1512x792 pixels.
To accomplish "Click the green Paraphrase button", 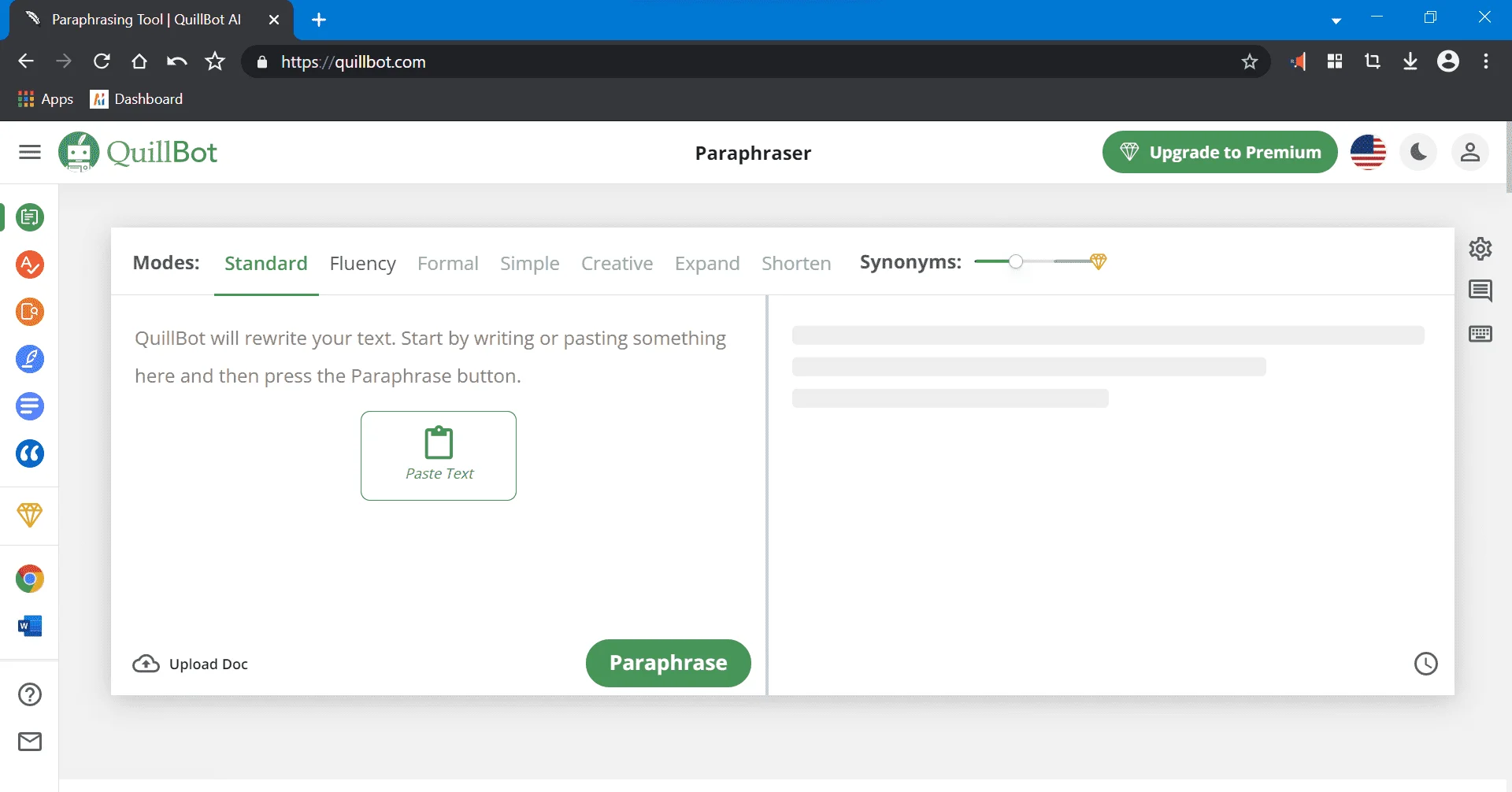I will coord(669,663).
